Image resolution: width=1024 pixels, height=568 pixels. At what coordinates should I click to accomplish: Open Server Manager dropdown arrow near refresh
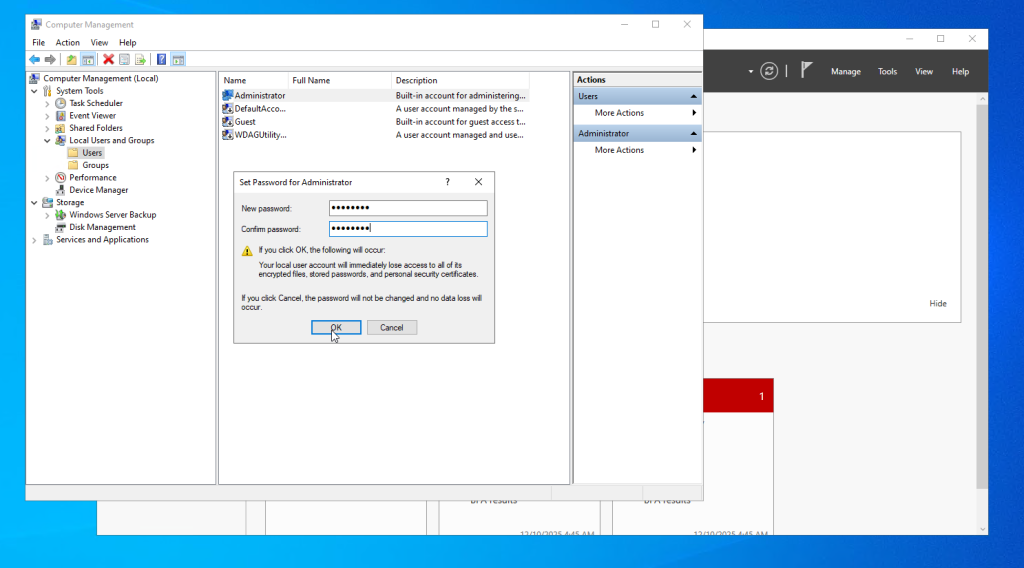pos(750,71)
